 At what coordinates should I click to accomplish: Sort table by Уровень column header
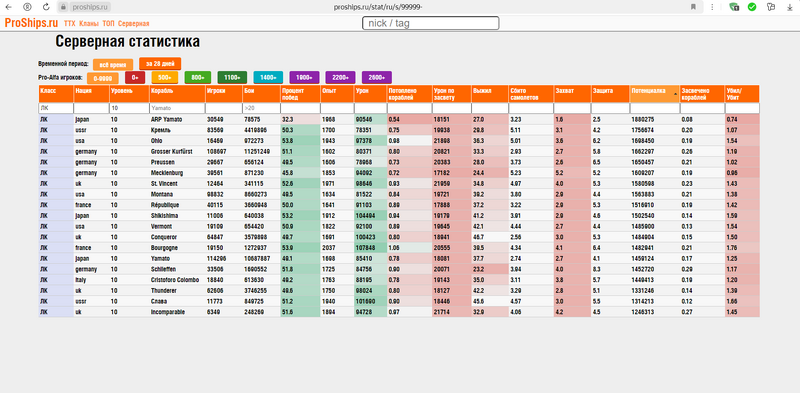[x=129, y=94]
